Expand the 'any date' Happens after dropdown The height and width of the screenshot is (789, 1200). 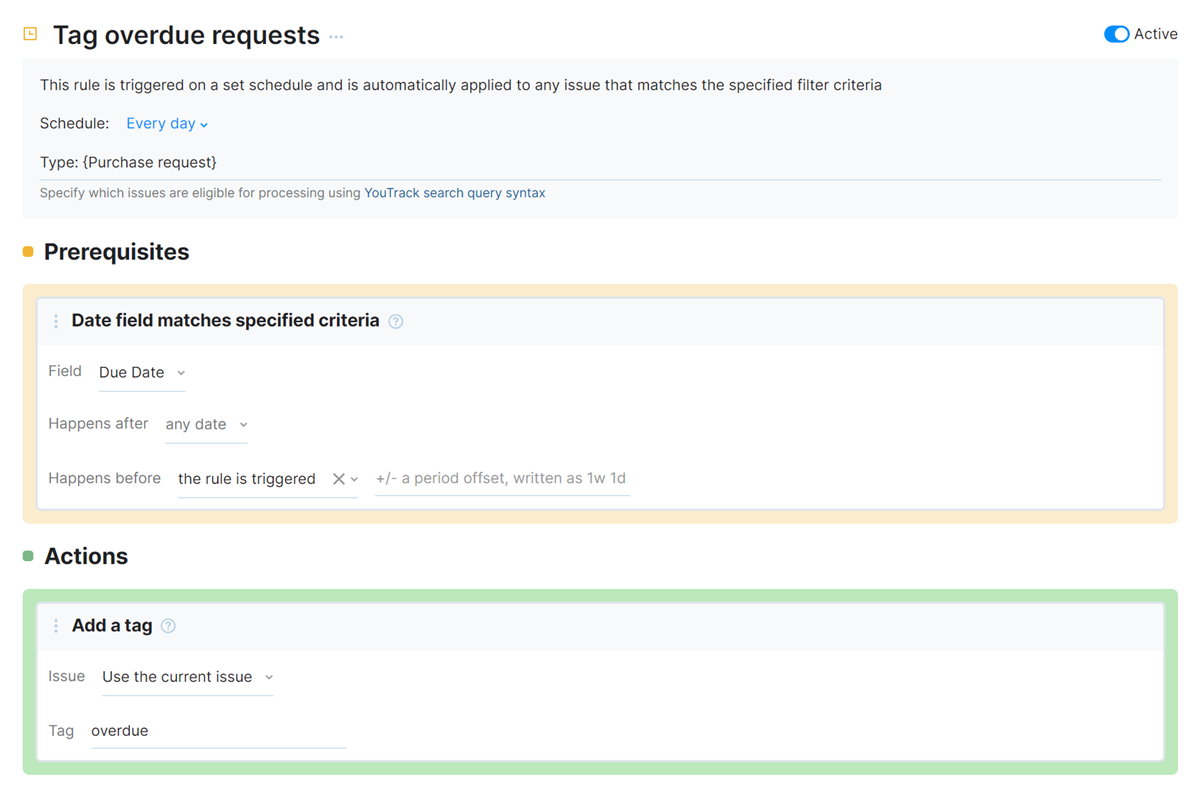(199, 424)
